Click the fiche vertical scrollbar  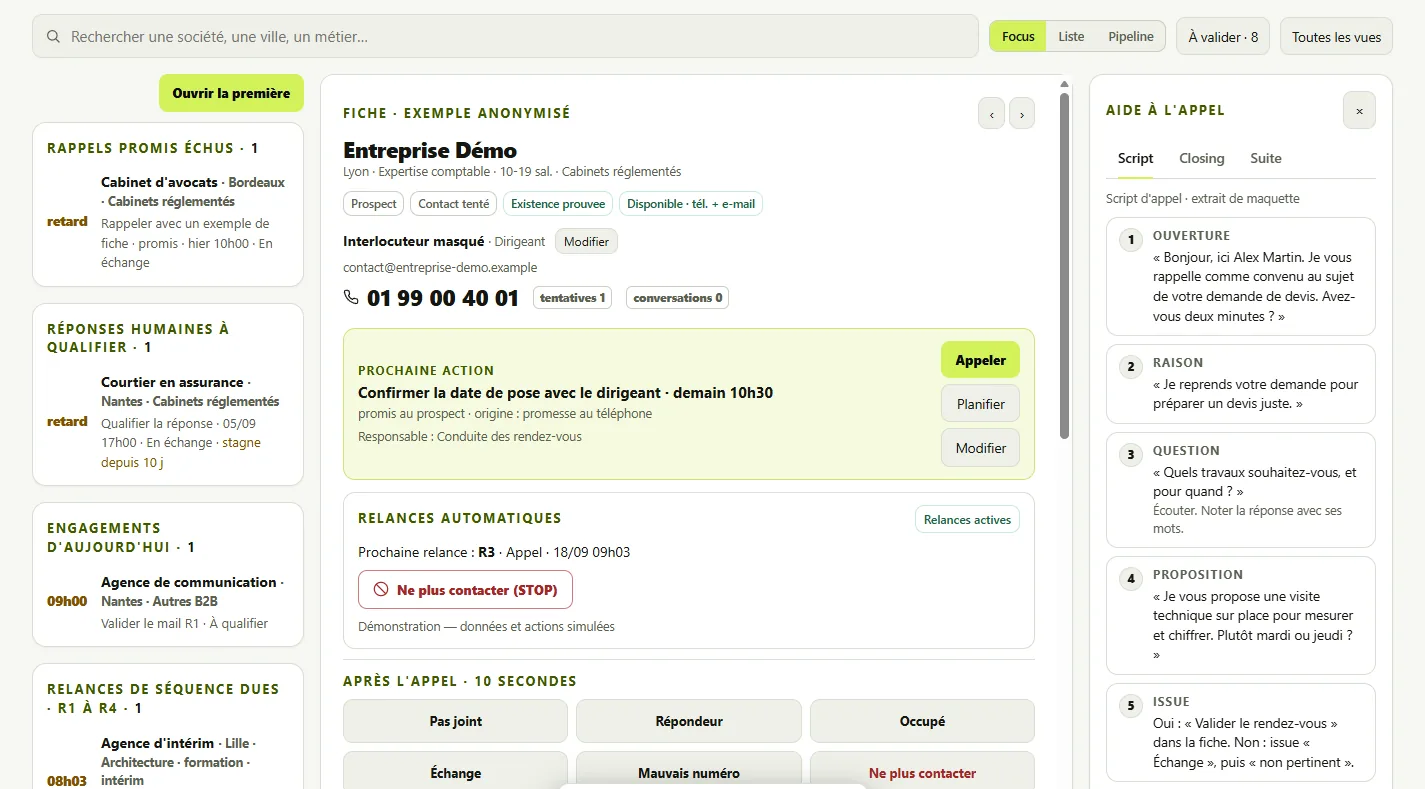1065,265
